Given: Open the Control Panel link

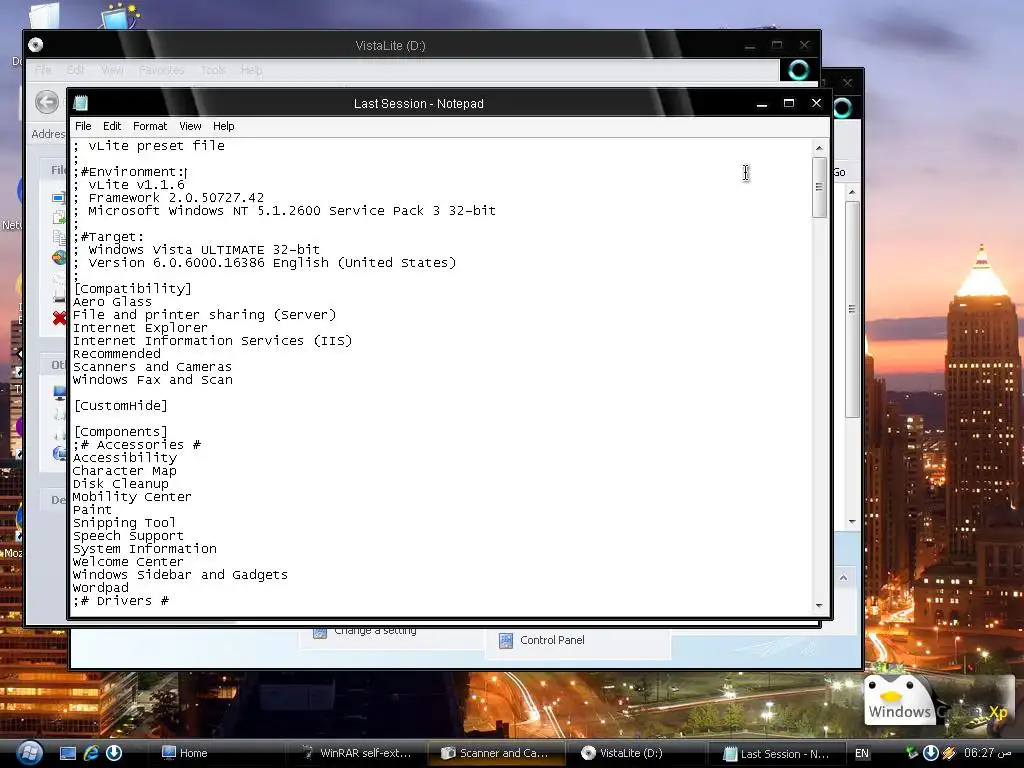Looking at the screenshot, I should (x=552, y=641).
